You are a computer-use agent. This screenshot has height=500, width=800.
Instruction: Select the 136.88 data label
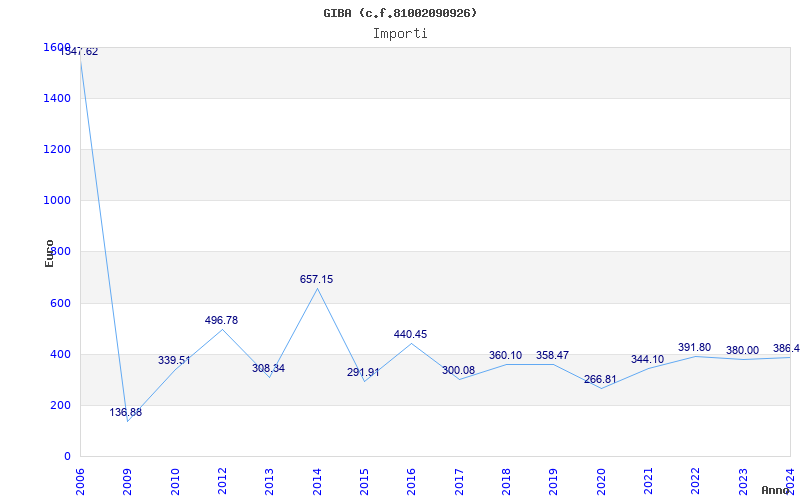[126, 412]
